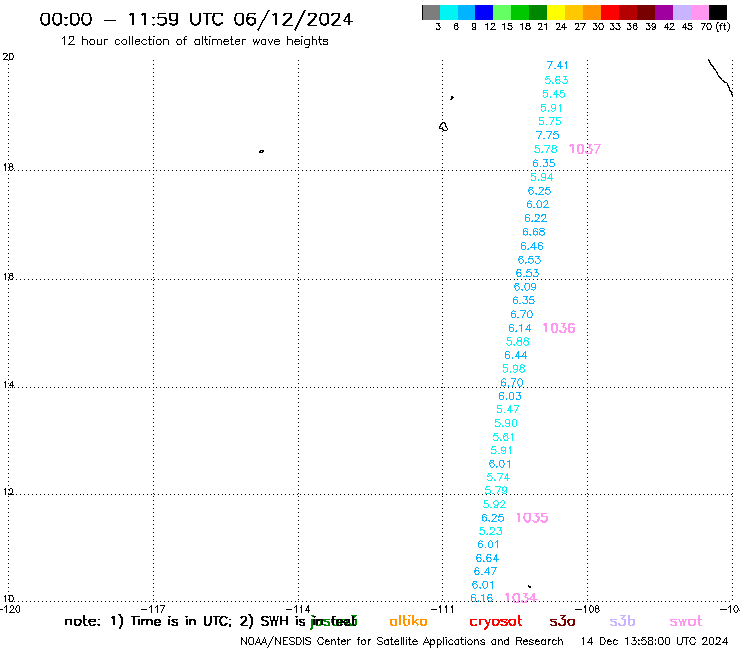The height and width of the screenshot is (650, 740).
Task: Pick the purple swatch in the color scale
Action: (x=664, y=12)
